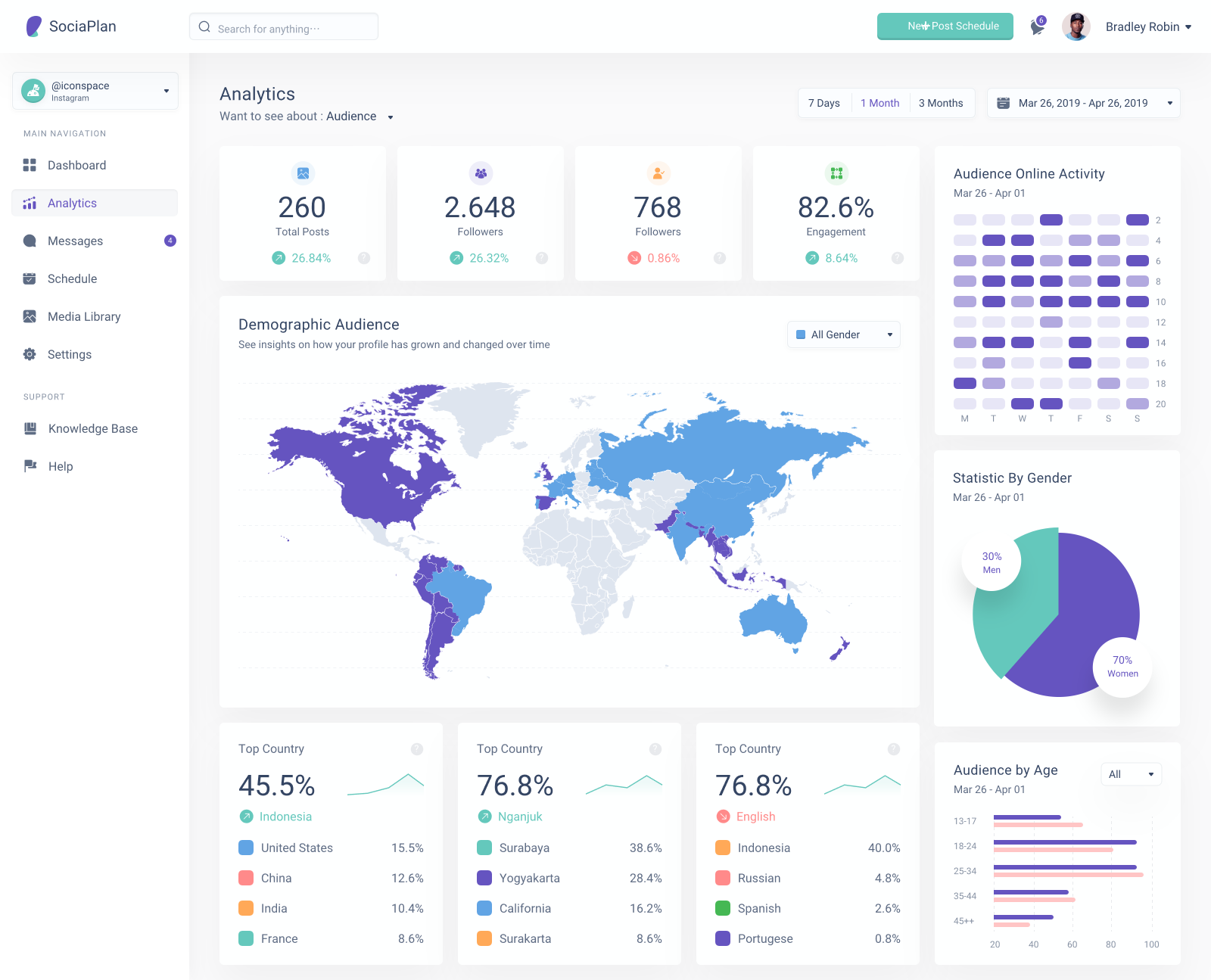Viewport: 1211px width, 980px height.
Task: Click the 18-24 purple age bar
Action: coord(1065,842)
